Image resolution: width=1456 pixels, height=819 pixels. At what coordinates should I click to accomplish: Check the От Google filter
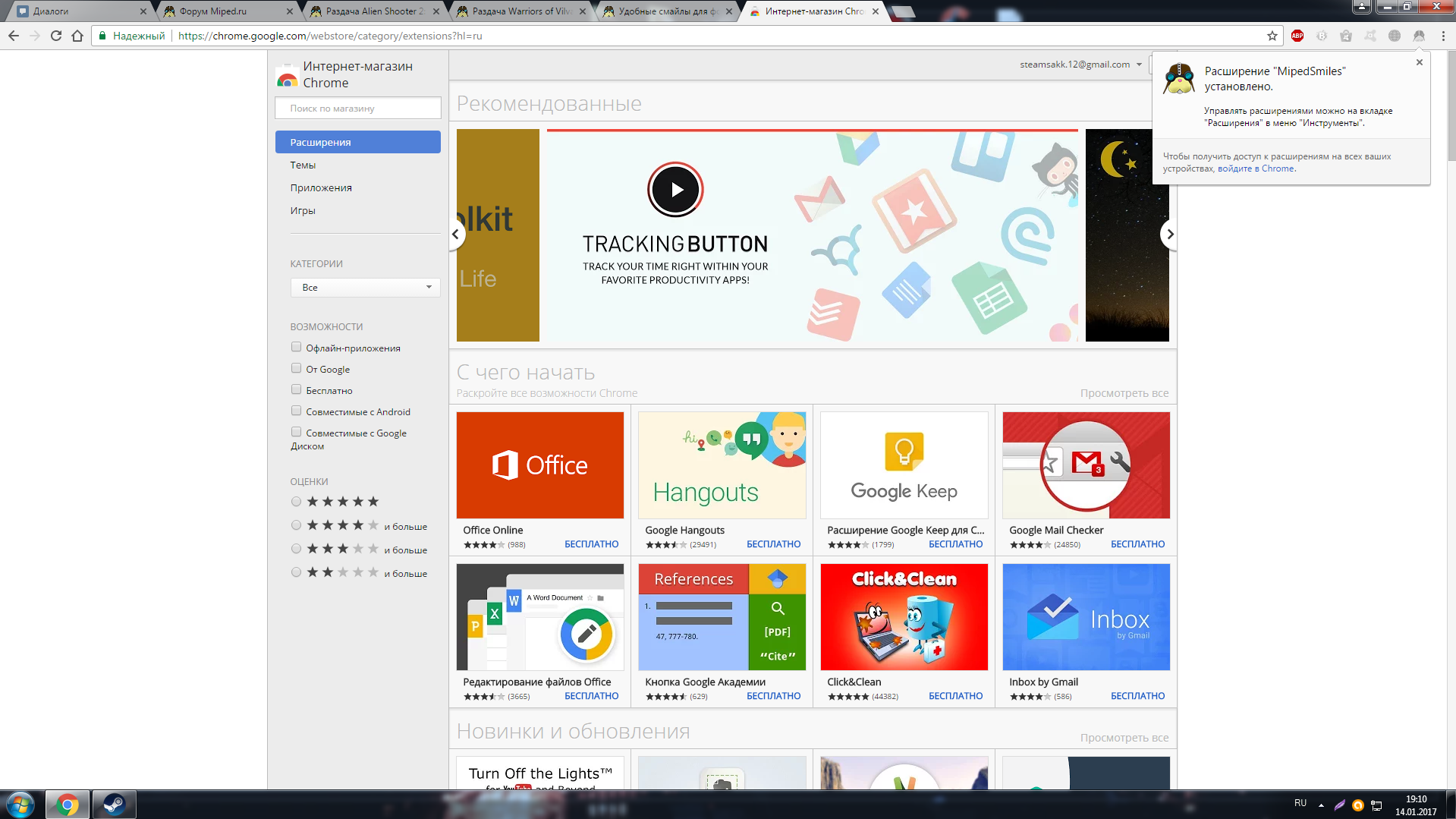(297, 368)
